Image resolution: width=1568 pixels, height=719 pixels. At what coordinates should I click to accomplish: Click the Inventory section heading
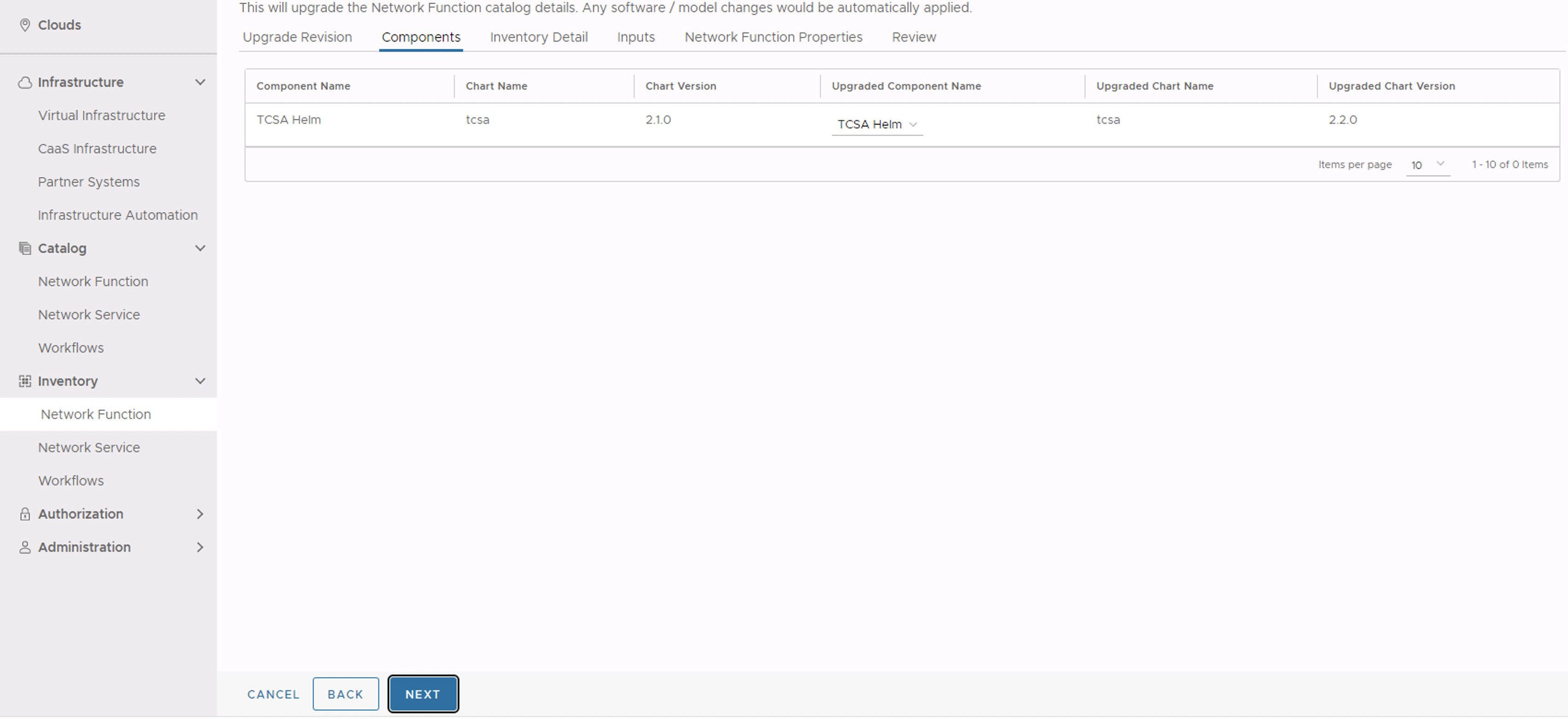click(x=68, y=382)
